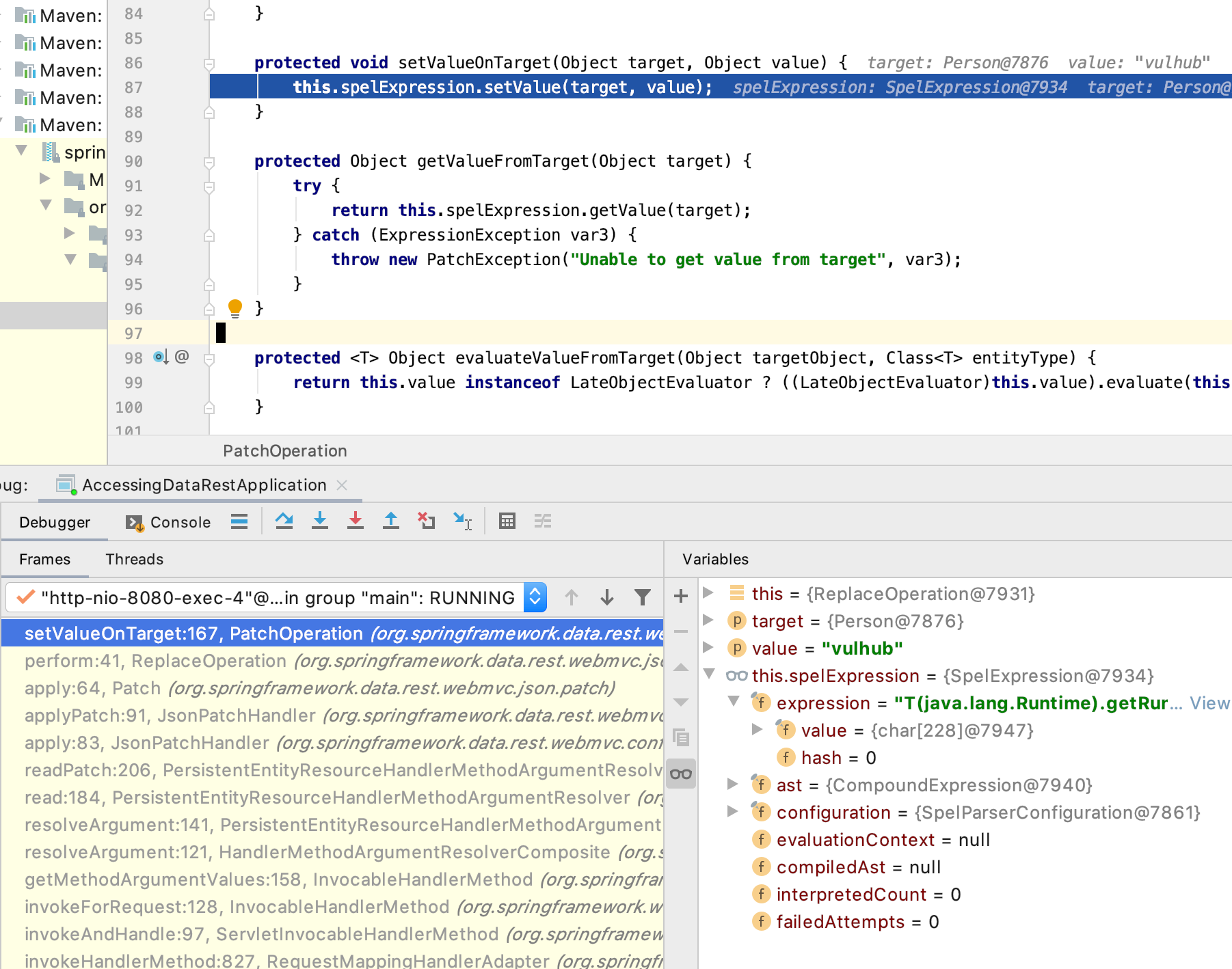Select frame perform:41, ReplaceOperation
1232x969 pixels.
pyautogui.click(x=333, y=661)
